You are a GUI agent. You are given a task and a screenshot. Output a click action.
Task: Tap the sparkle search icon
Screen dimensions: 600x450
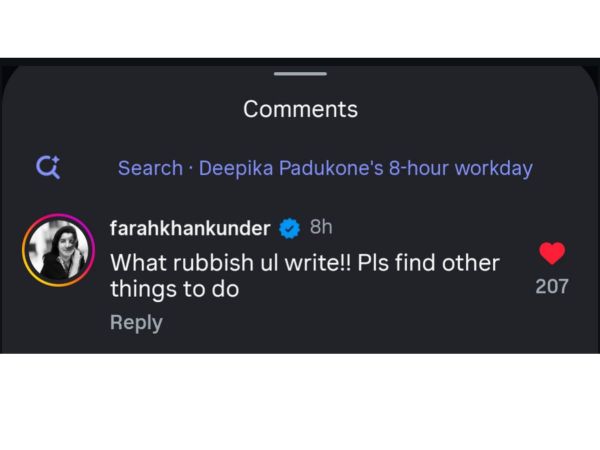pyautogui.click(x=48, y=168)
